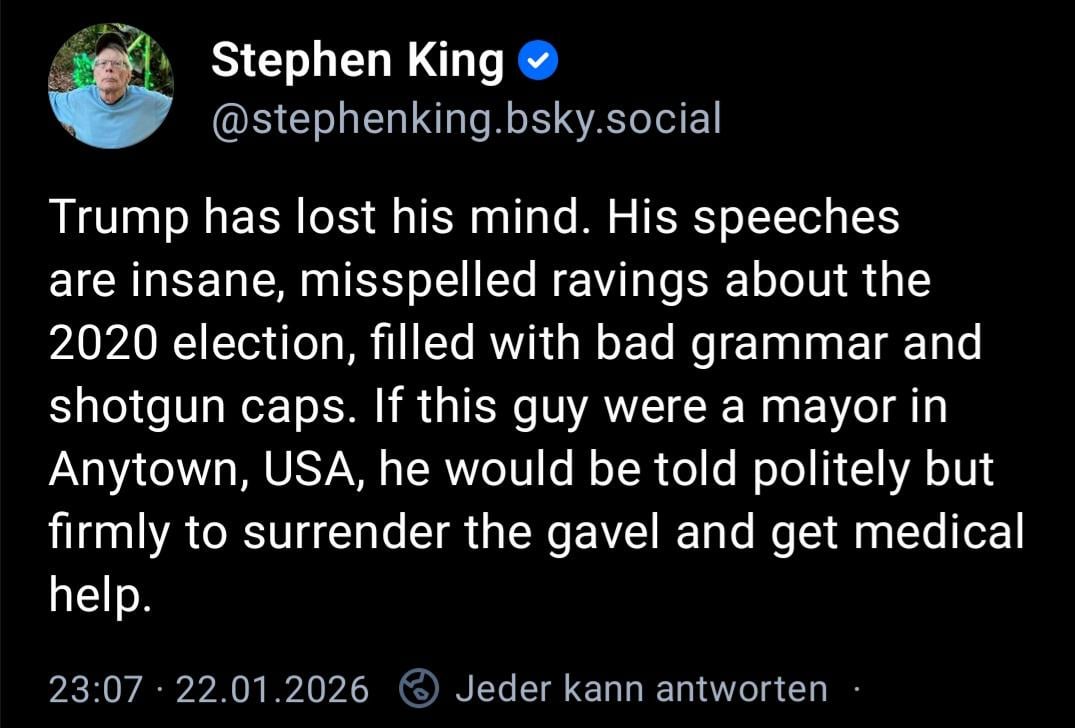Screen dimensions: 1075x728
Task: Click the "Jeder kann antworten" label
Action: [x=641, y=688]
